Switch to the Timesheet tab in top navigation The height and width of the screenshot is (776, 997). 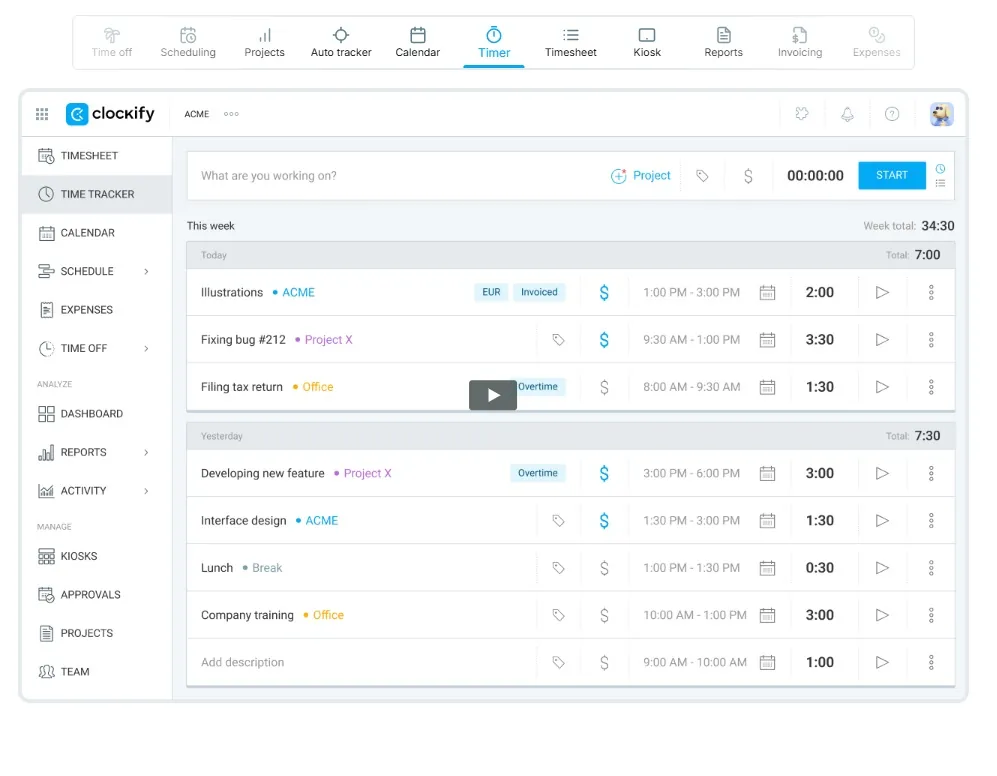pyautogui.click(x=570, y=41)
